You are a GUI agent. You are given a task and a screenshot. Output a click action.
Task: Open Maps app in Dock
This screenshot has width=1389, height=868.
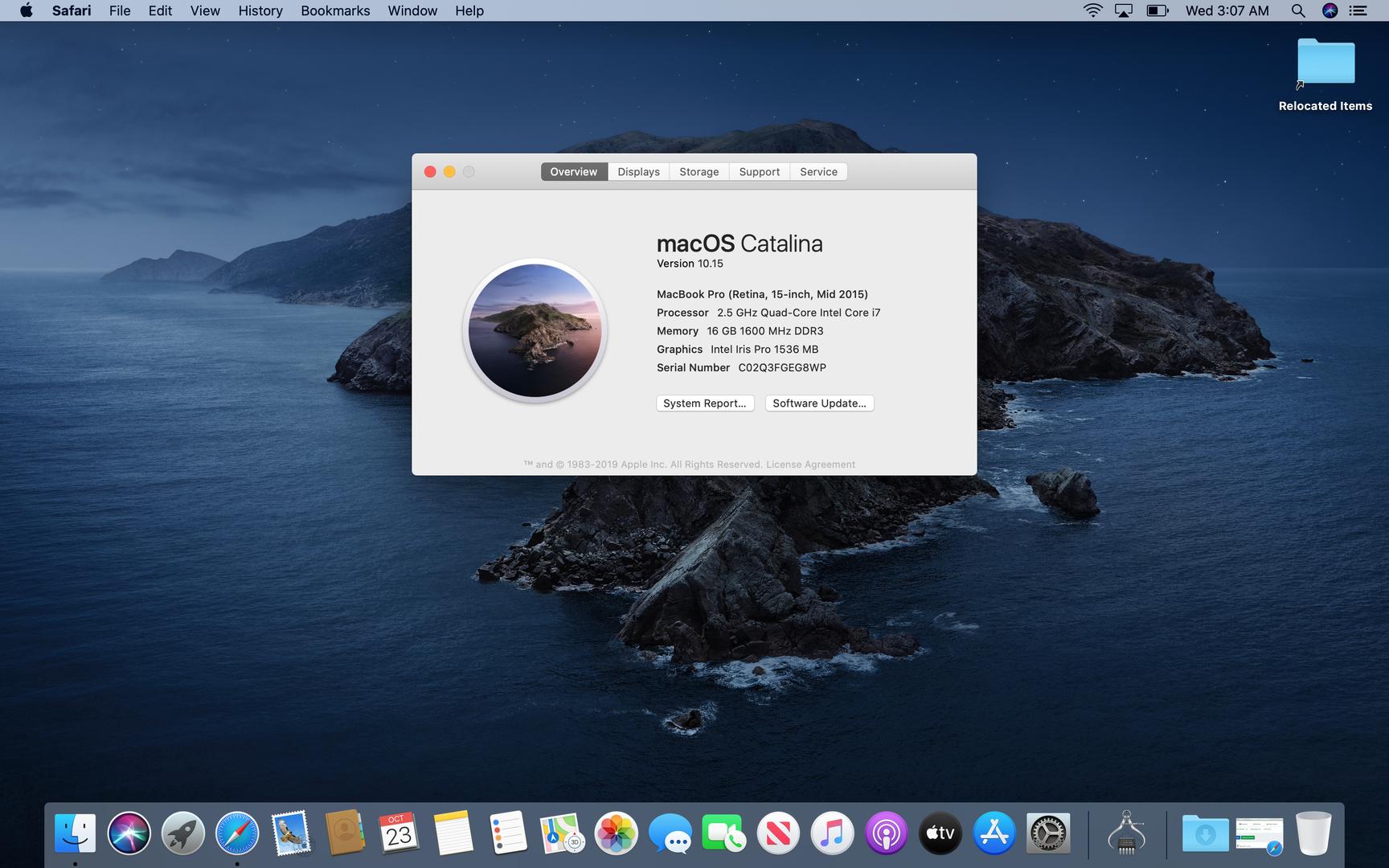pyautogui.click(x=562, y=833)
